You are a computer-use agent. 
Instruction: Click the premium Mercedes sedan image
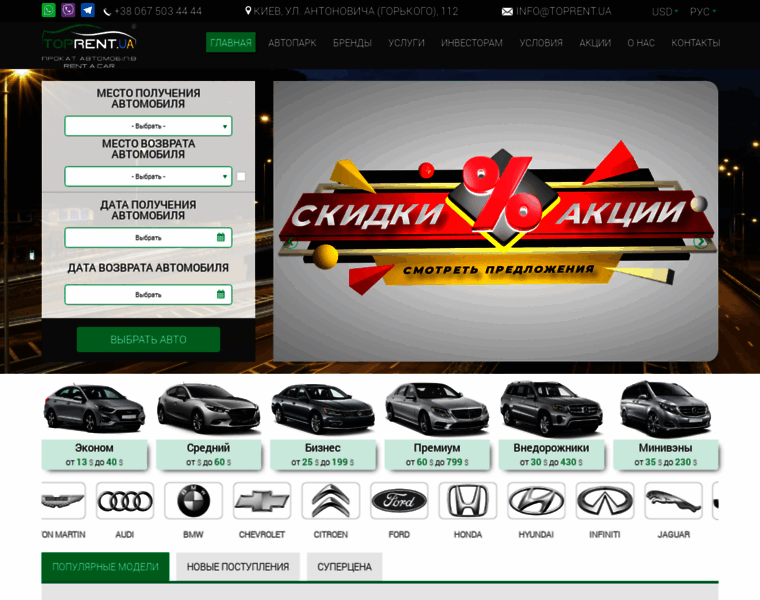point(437,408)
